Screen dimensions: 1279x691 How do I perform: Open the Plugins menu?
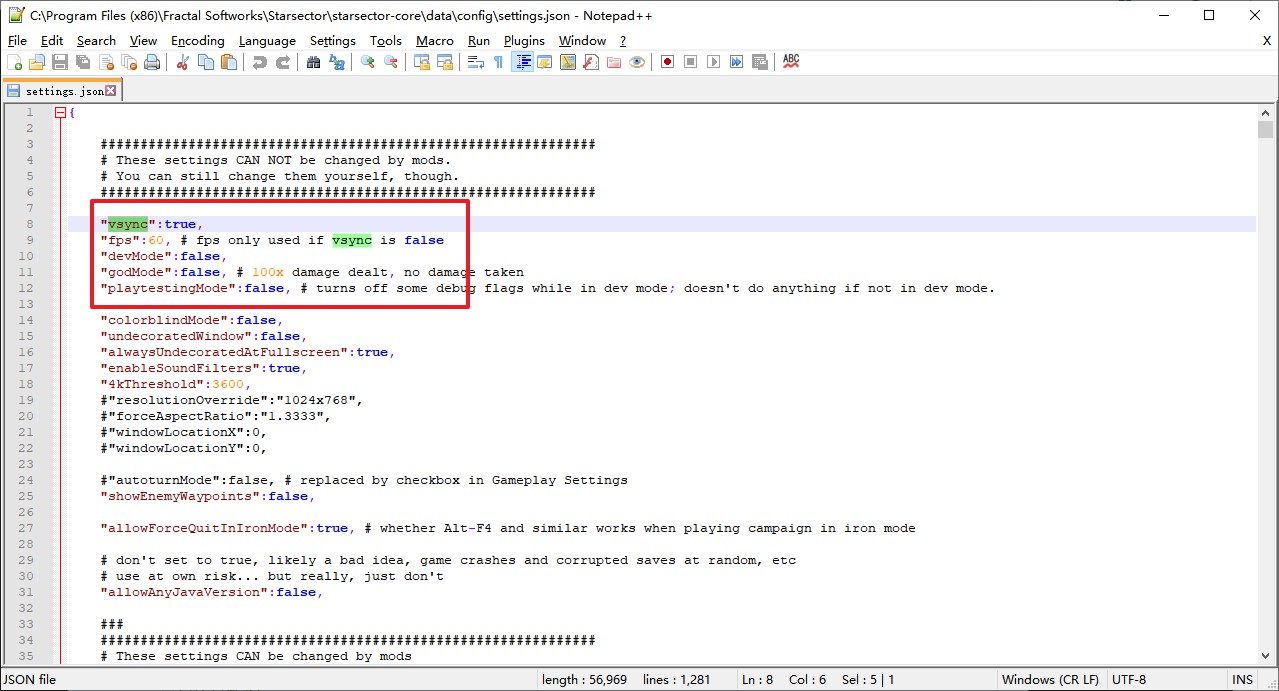(524, 41)
